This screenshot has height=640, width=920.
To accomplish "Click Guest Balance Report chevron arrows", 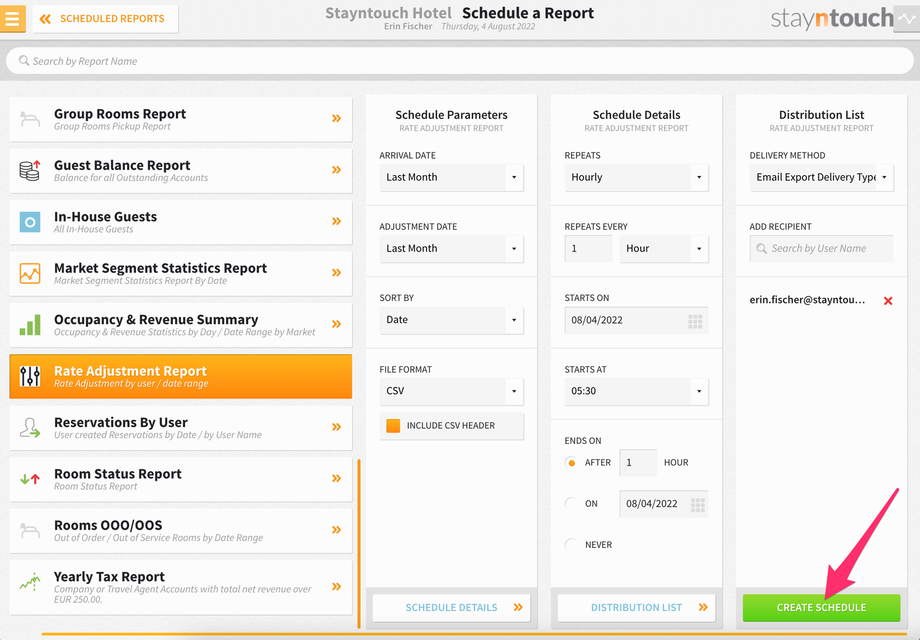I will coord(336,170).
